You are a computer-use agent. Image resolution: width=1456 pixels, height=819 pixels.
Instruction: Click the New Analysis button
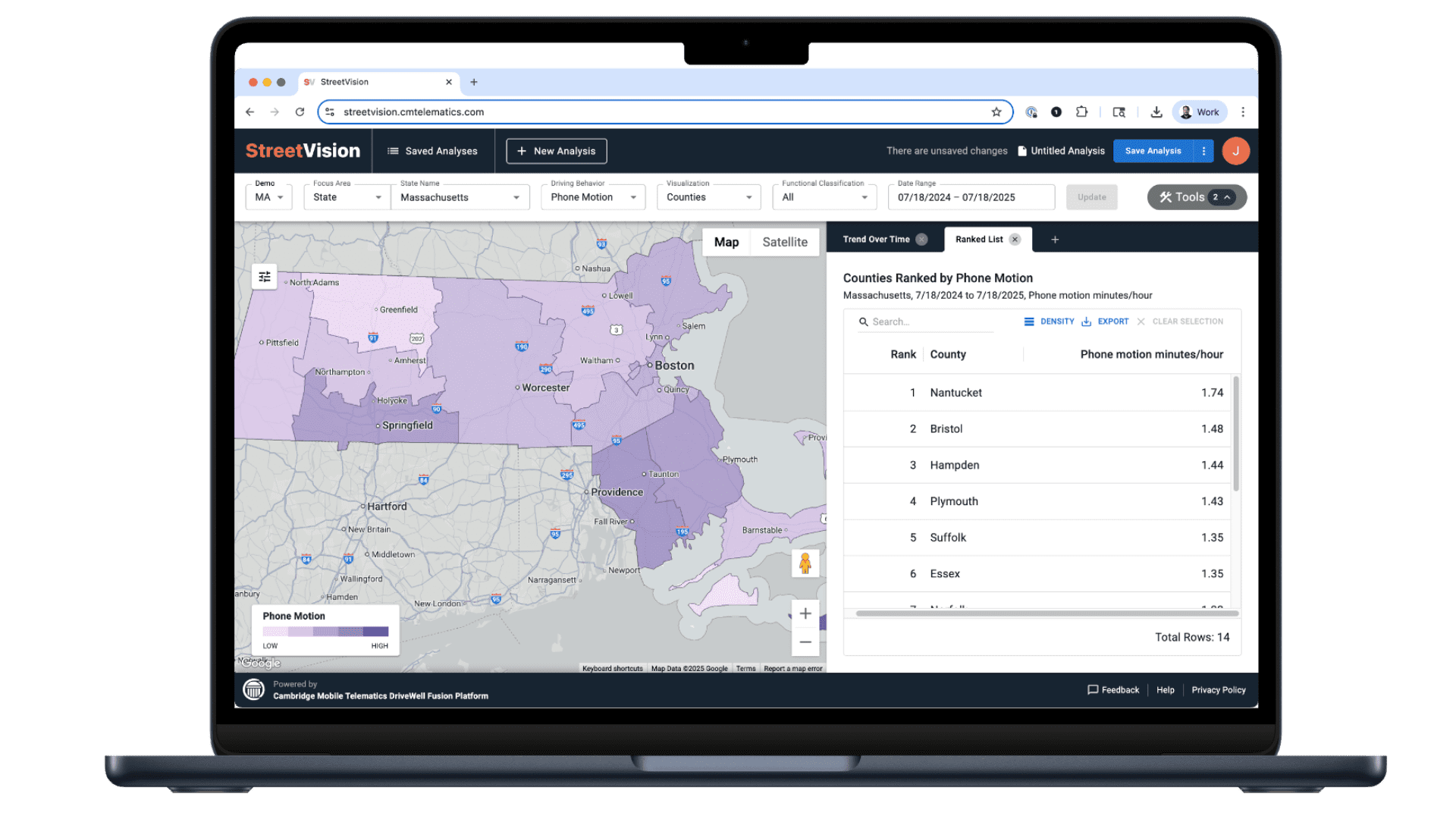[557, 151]
